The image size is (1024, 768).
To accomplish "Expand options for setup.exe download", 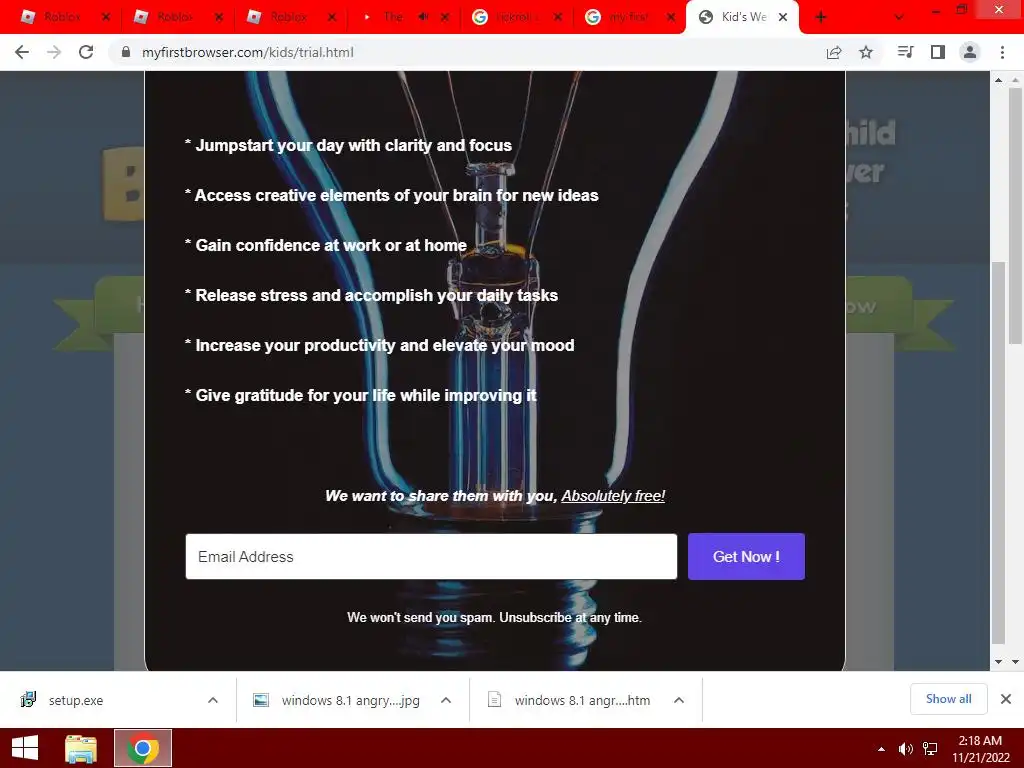I will pos(213,700).
